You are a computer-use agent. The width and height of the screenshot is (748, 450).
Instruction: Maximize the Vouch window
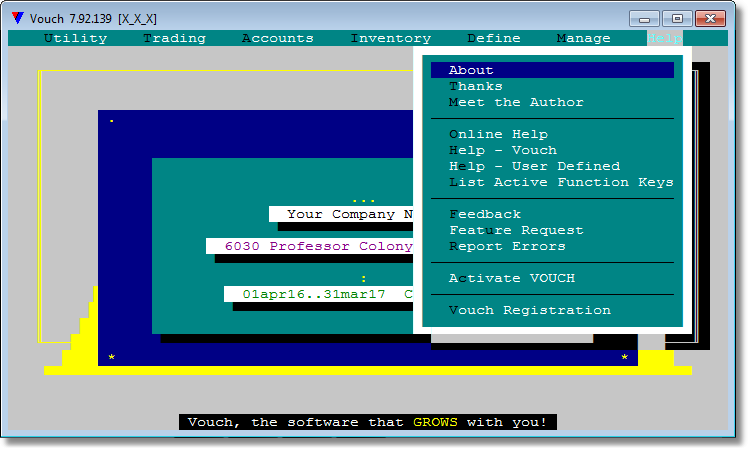point(677,19)
